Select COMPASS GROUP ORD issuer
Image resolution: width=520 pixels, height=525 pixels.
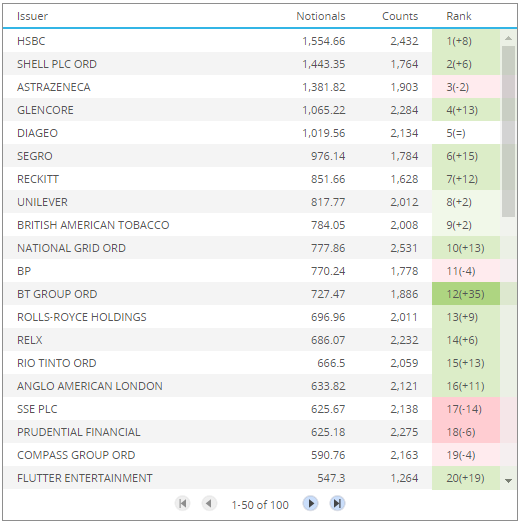coord(76,455)
